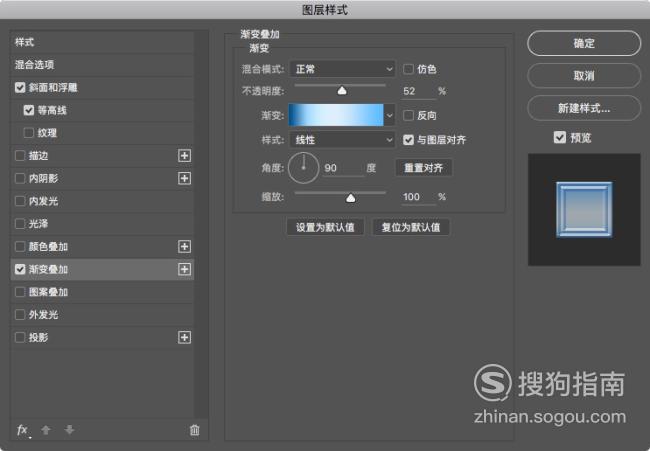The height and width of the screenshot is (451, 650).
Task: Click 复位为默认值 button
Action: click(411, 227)
